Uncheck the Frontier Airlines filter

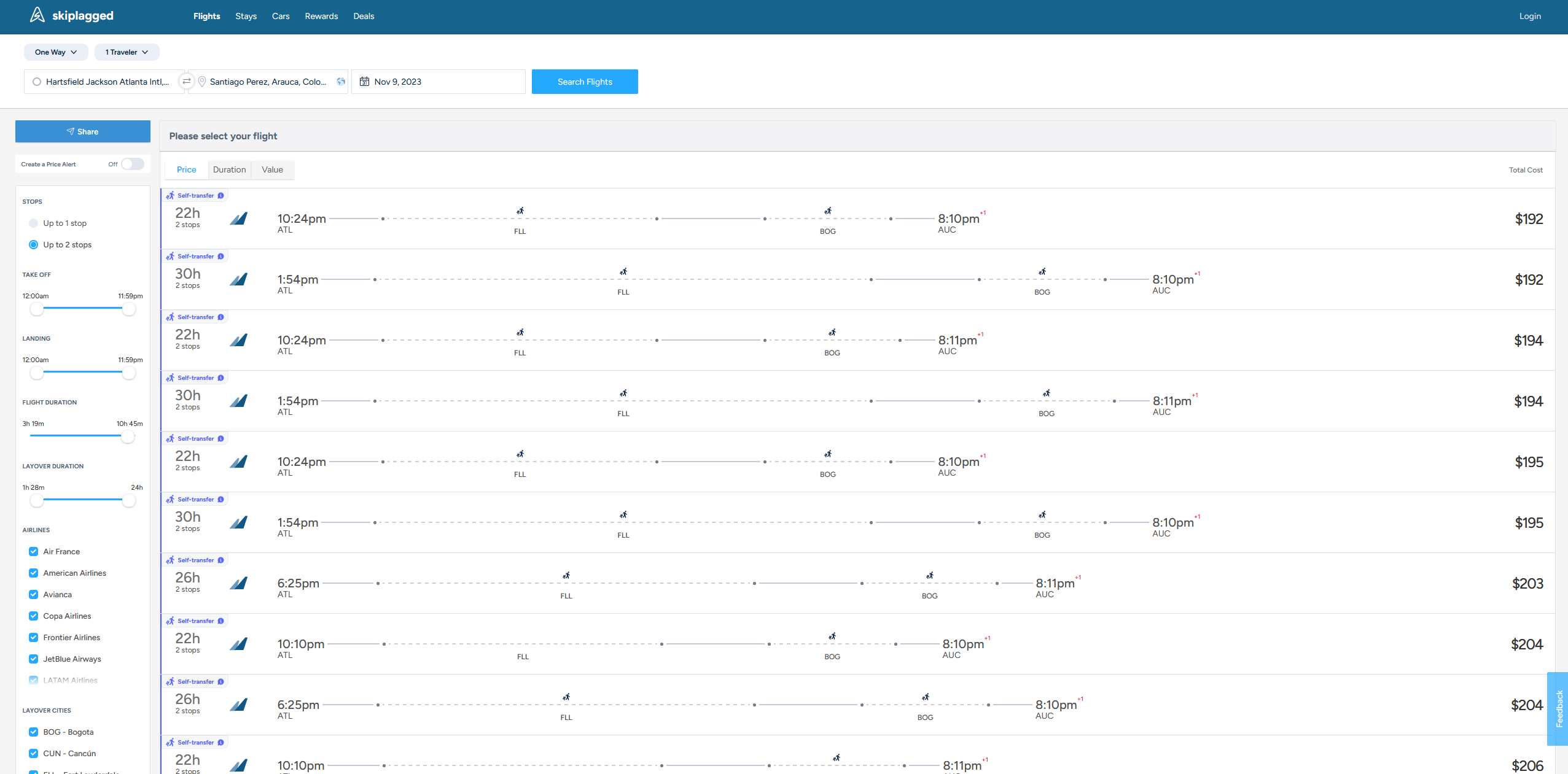(x=33, y=637)
